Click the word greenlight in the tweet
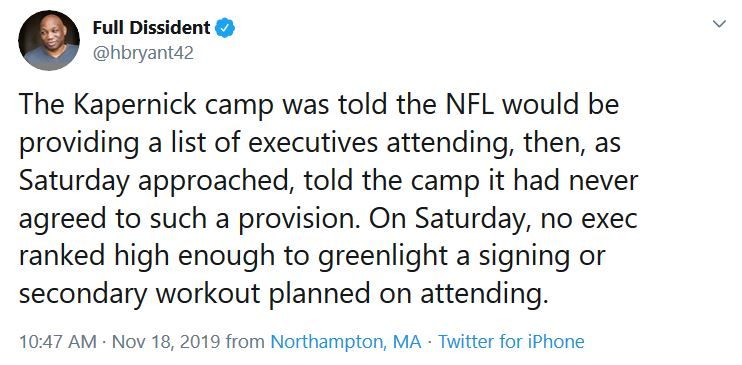 pos(383,256)
